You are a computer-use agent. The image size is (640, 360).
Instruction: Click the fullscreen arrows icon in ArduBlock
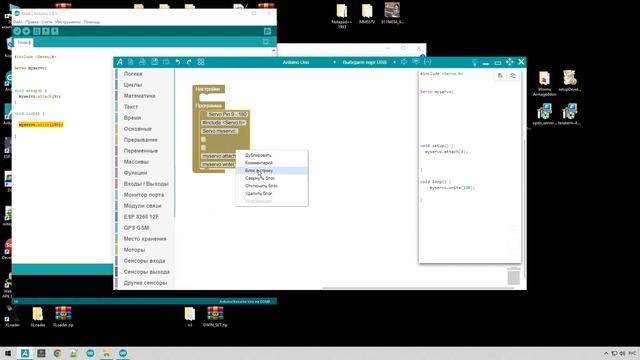click(509, 62)
